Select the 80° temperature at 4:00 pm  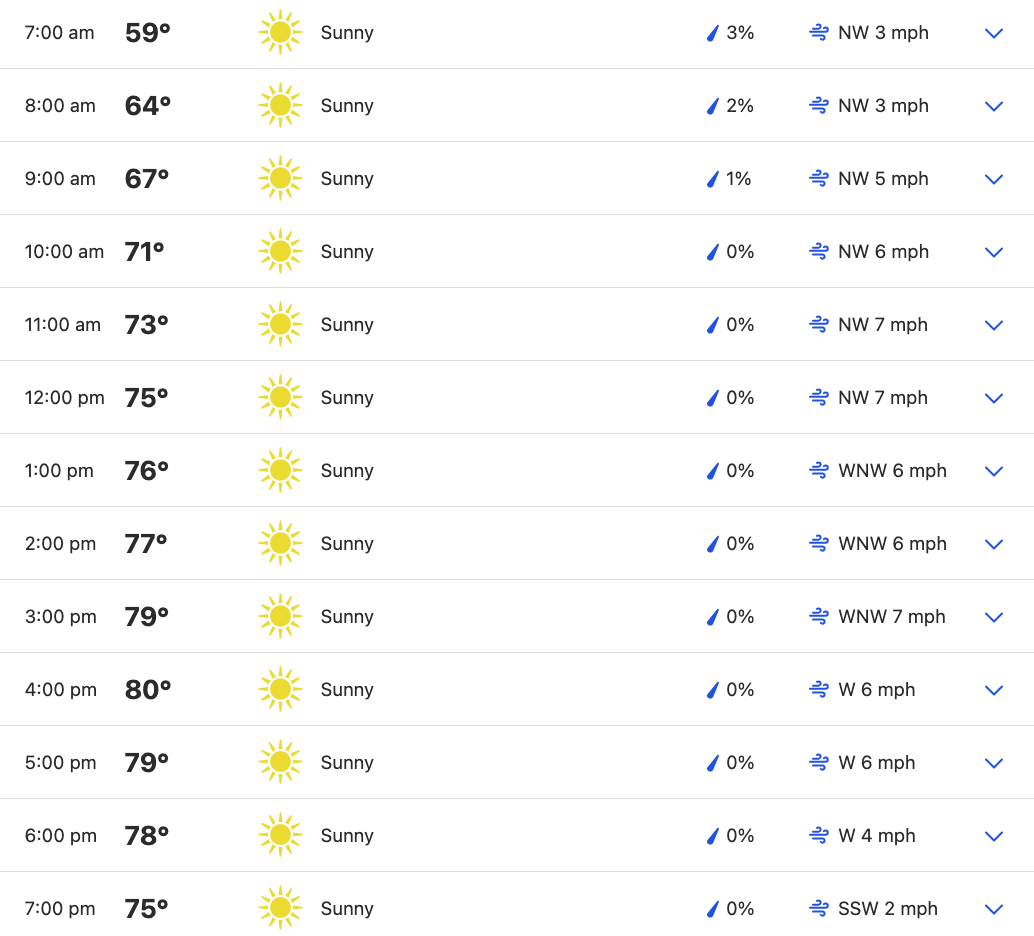click(x=147, y=690)
